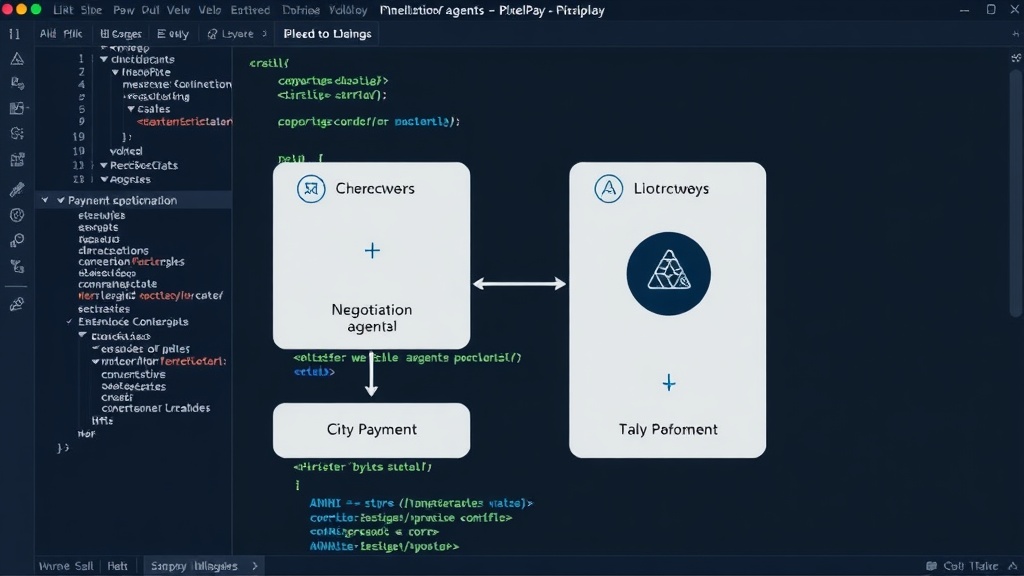Select the dlmractctions tree row
1024x576 pixels.
click(114, 250)
